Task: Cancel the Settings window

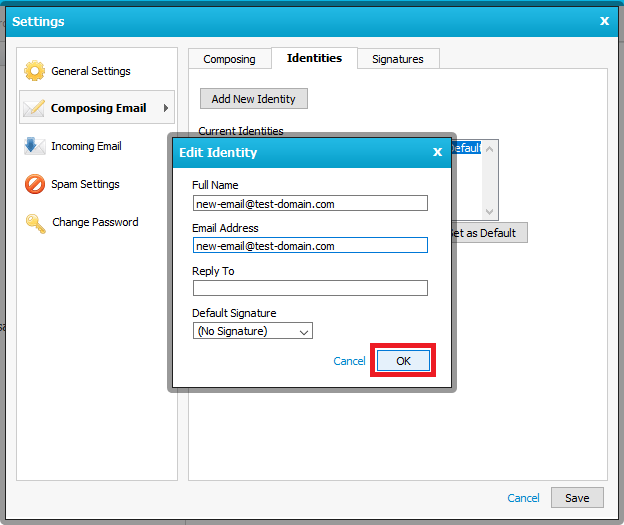Action: click(x=523, y=498)
